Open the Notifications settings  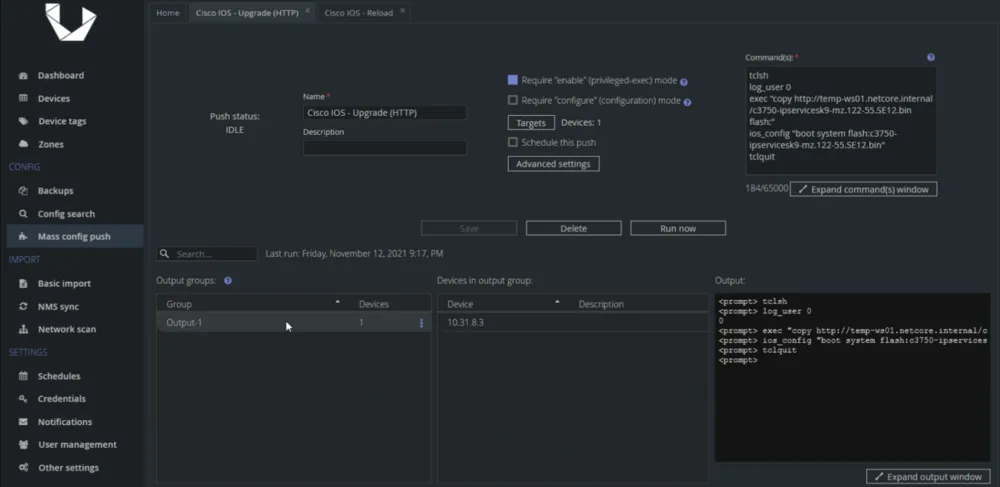64,422
